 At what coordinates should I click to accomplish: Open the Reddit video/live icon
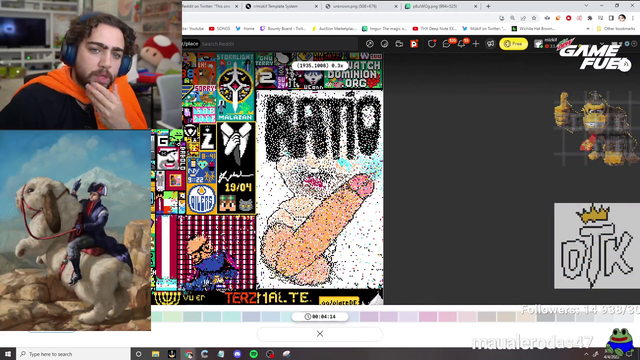point(399,44)
